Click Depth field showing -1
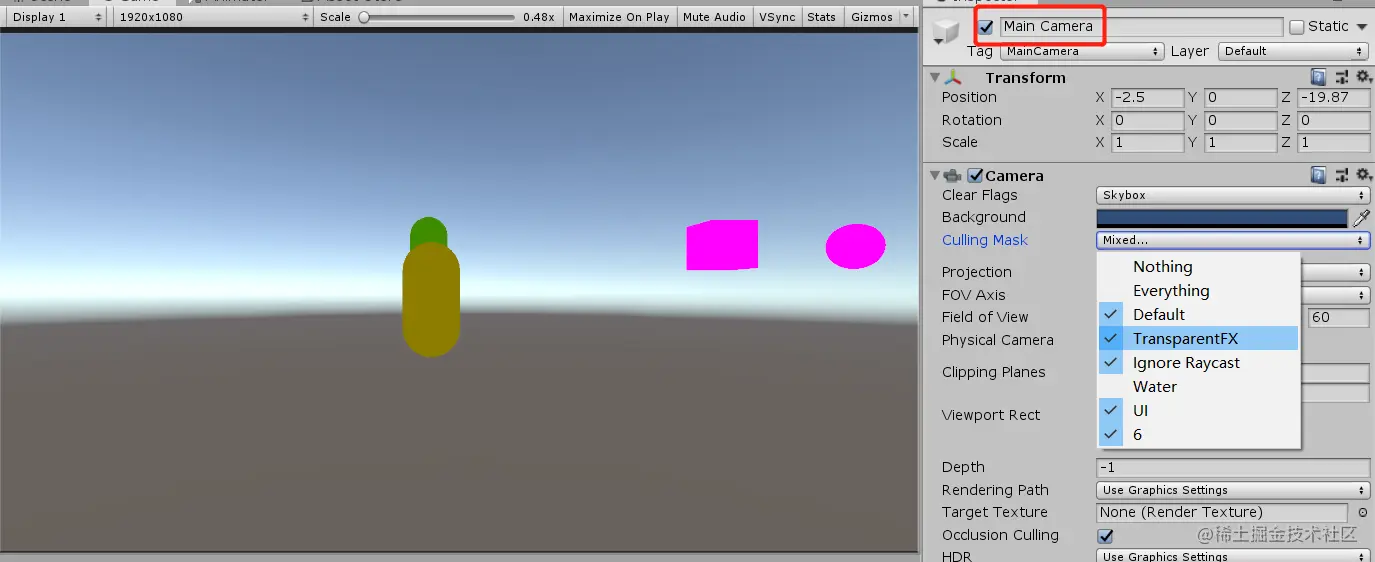Viewport: 1375px width, 562px height. pos(1233,467)
